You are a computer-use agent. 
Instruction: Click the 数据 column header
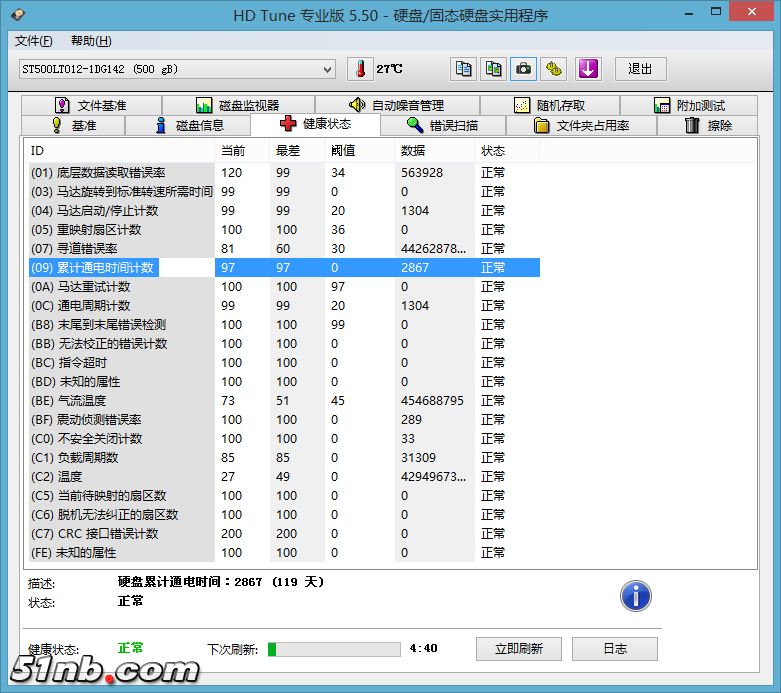(x=434, y=150)
